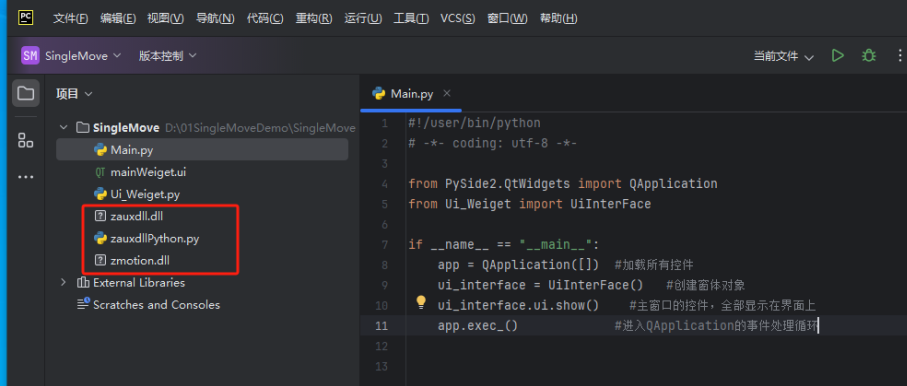
Task: Open the 代码(C) menu
Action: coord(264,19)
